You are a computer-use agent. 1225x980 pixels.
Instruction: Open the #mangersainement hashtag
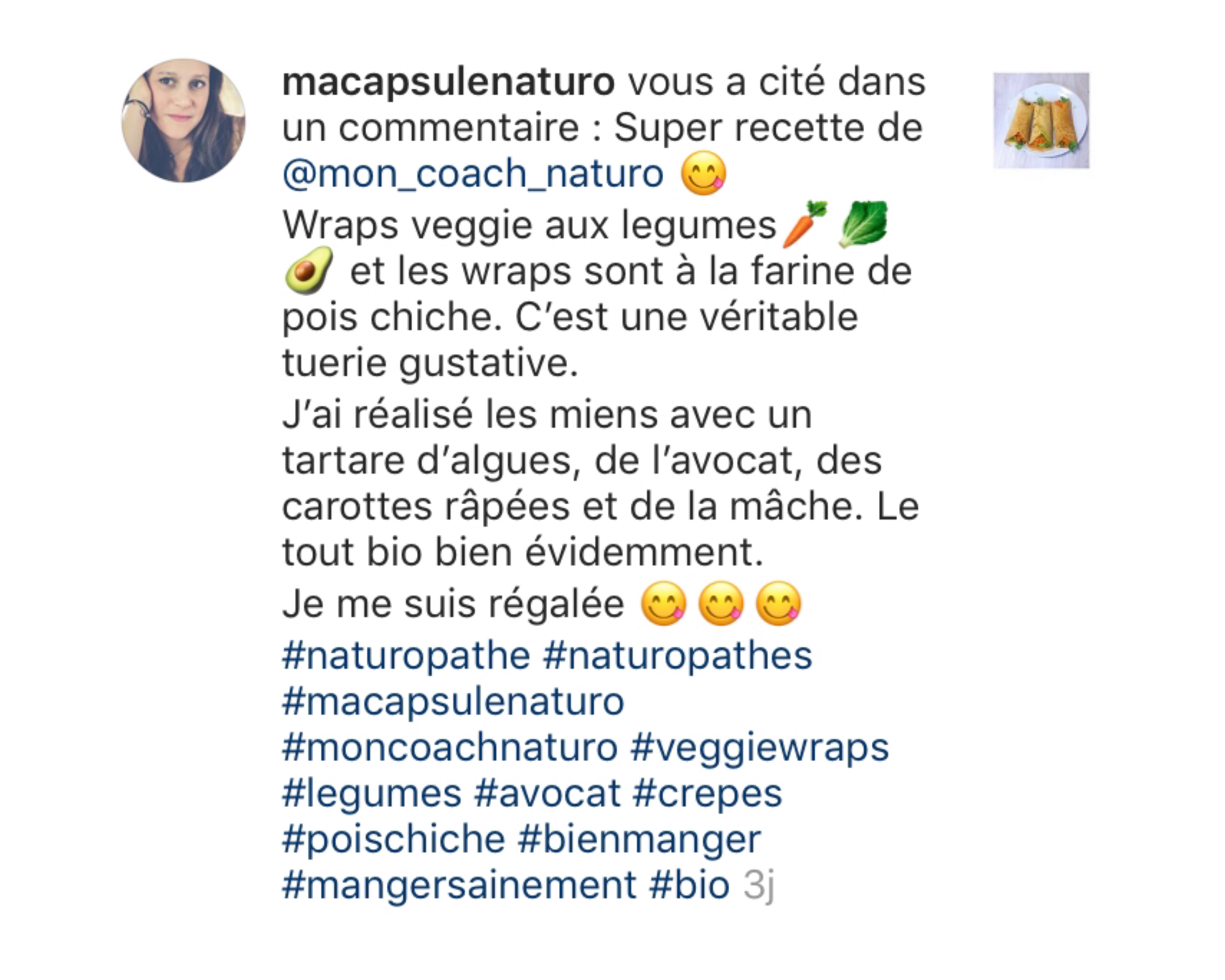pyautogui.click(x=460, y=886)
